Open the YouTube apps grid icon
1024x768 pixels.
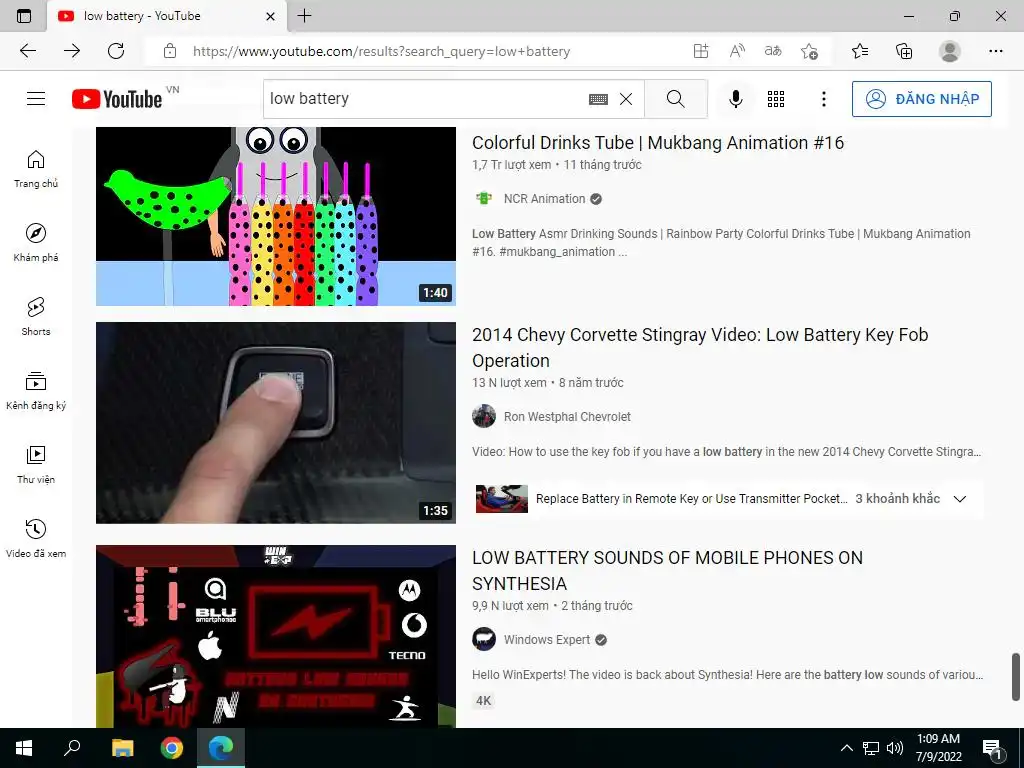tap(776, 99)
